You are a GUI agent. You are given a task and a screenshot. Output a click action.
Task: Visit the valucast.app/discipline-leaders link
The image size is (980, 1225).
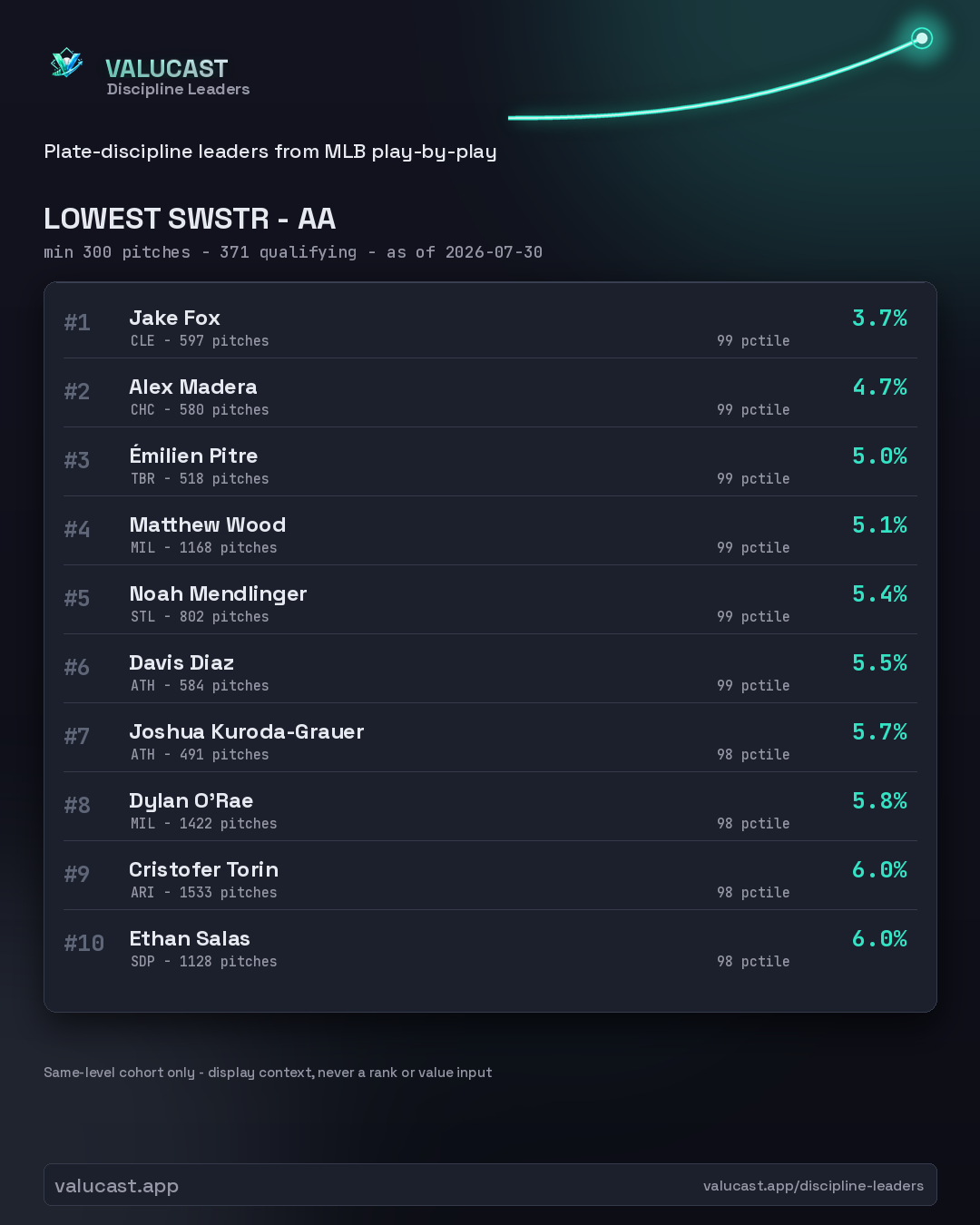[x=813, y=1185]
